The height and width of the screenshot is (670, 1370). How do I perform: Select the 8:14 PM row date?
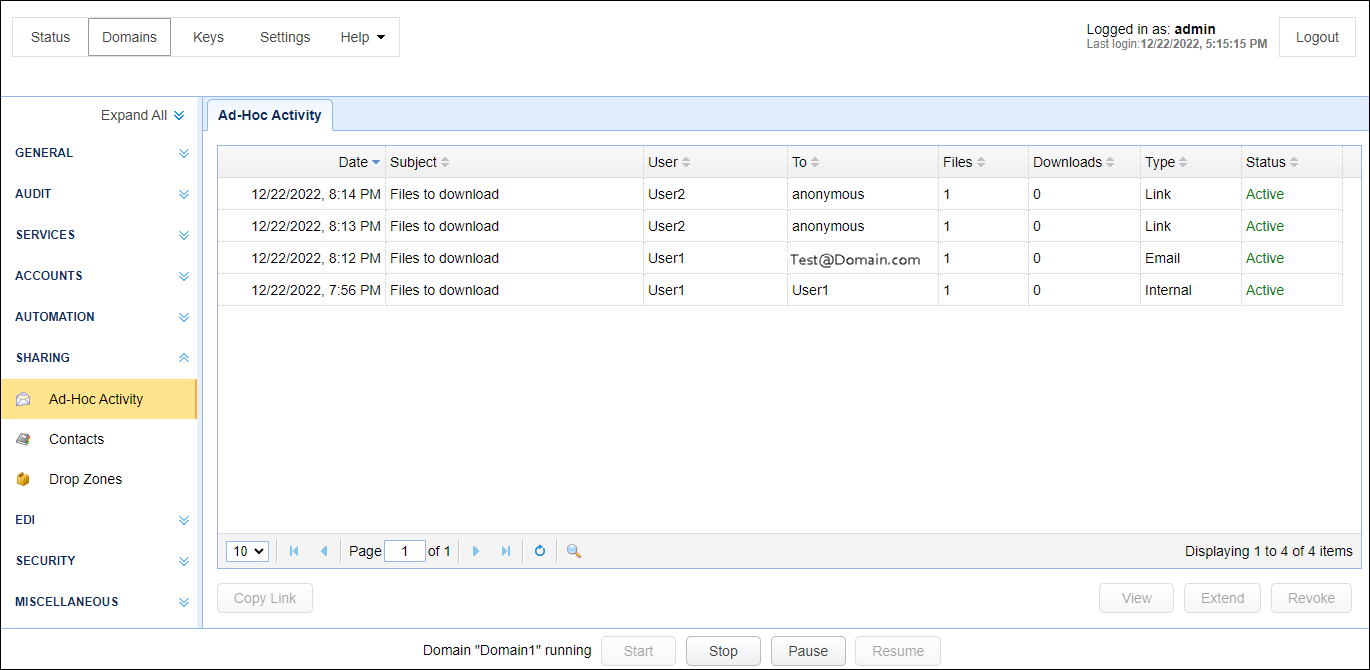(x=316, y=194)
